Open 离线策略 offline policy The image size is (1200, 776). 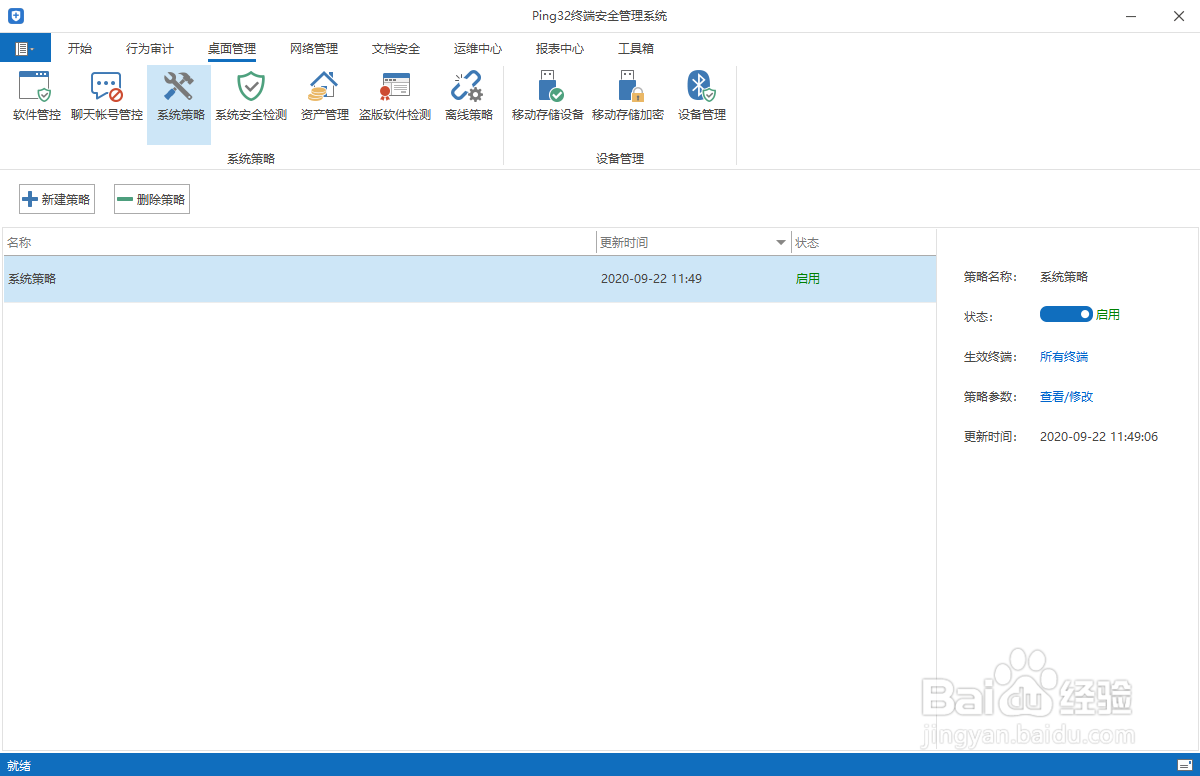468,97
